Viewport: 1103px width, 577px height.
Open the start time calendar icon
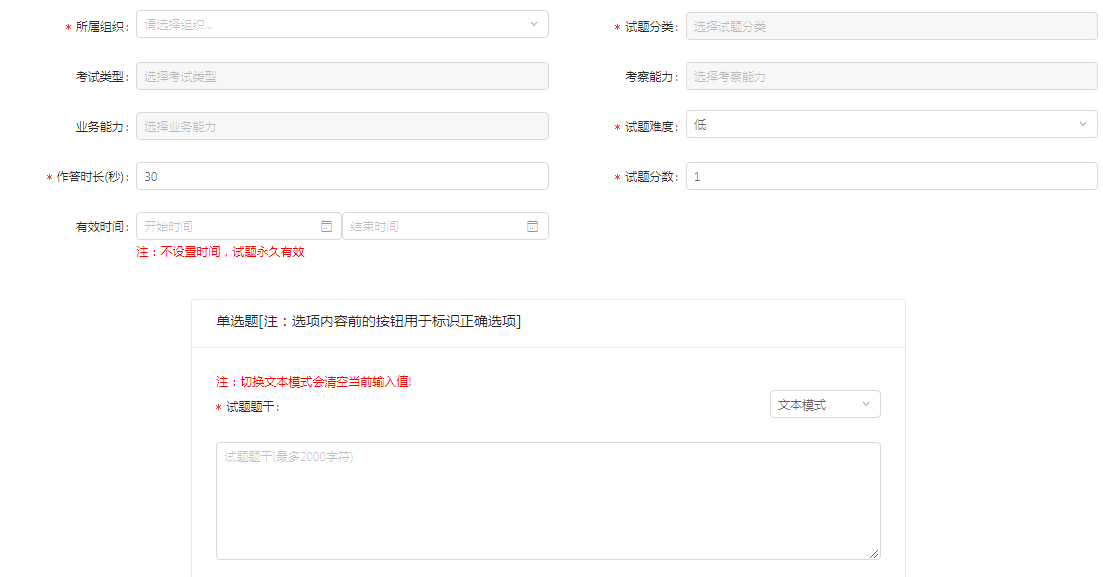[326, 226]
